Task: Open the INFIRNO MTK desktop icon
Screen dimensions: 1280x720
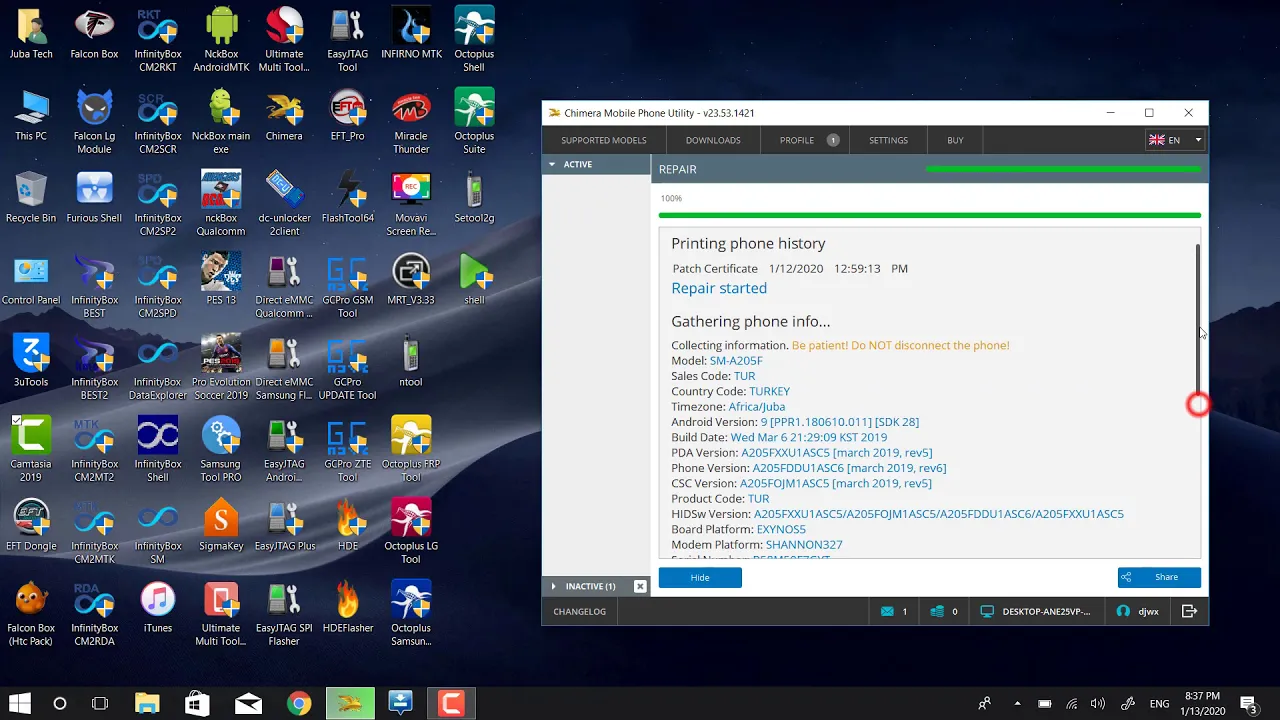Action: (x=411, y=35)
